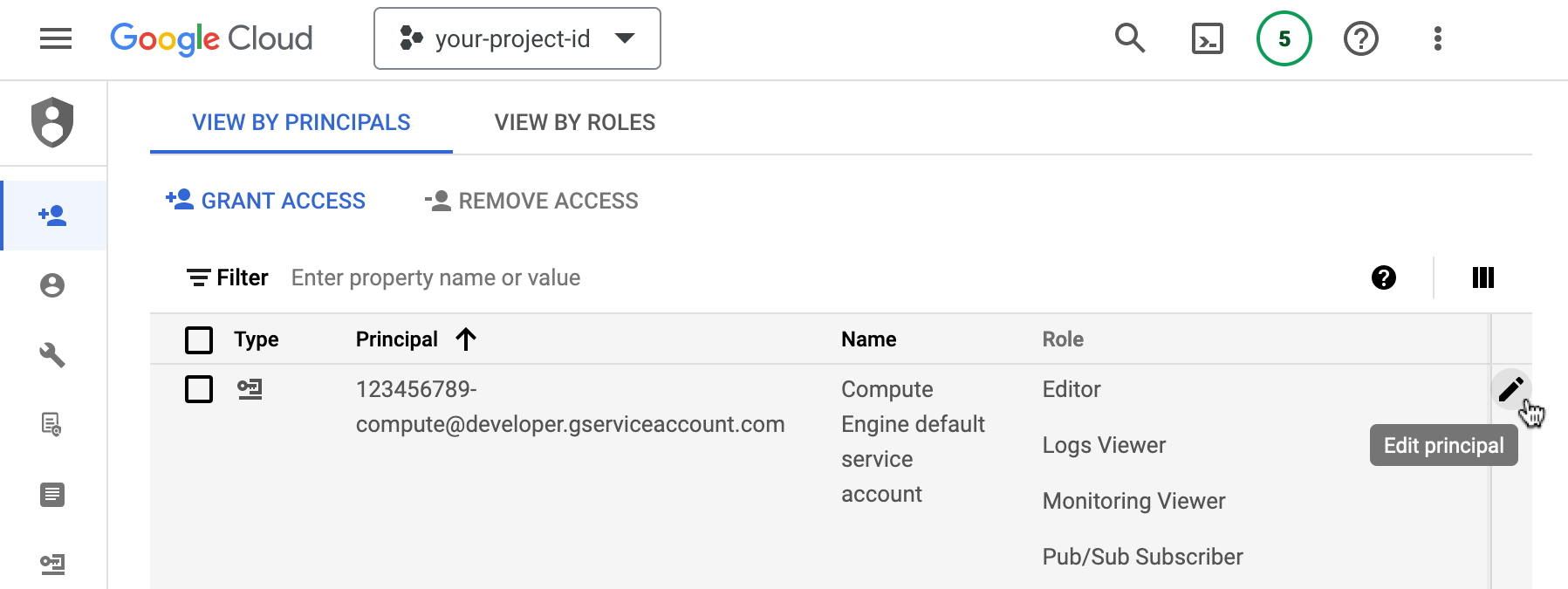Expand the your-project-id project selector

click(x=517, y=38)
